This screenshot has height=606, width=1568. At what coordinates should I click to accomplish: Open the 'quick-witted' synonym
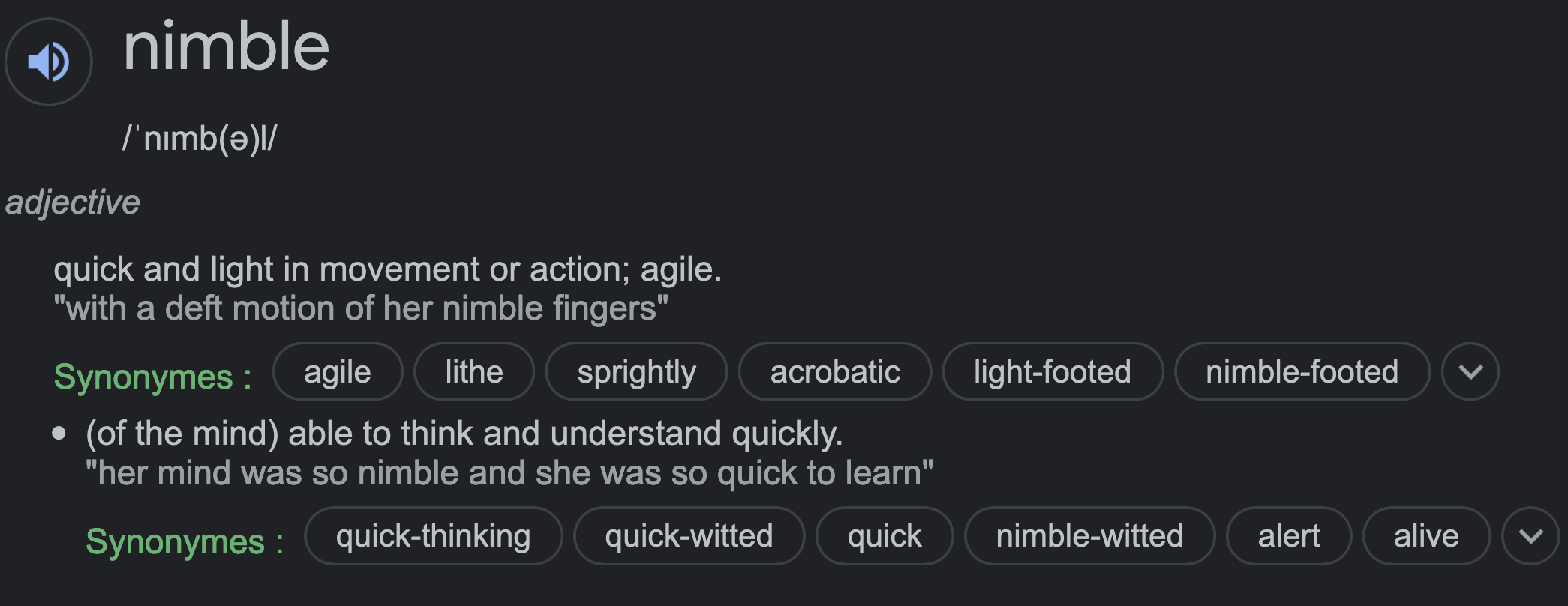[x=689, y=535]
